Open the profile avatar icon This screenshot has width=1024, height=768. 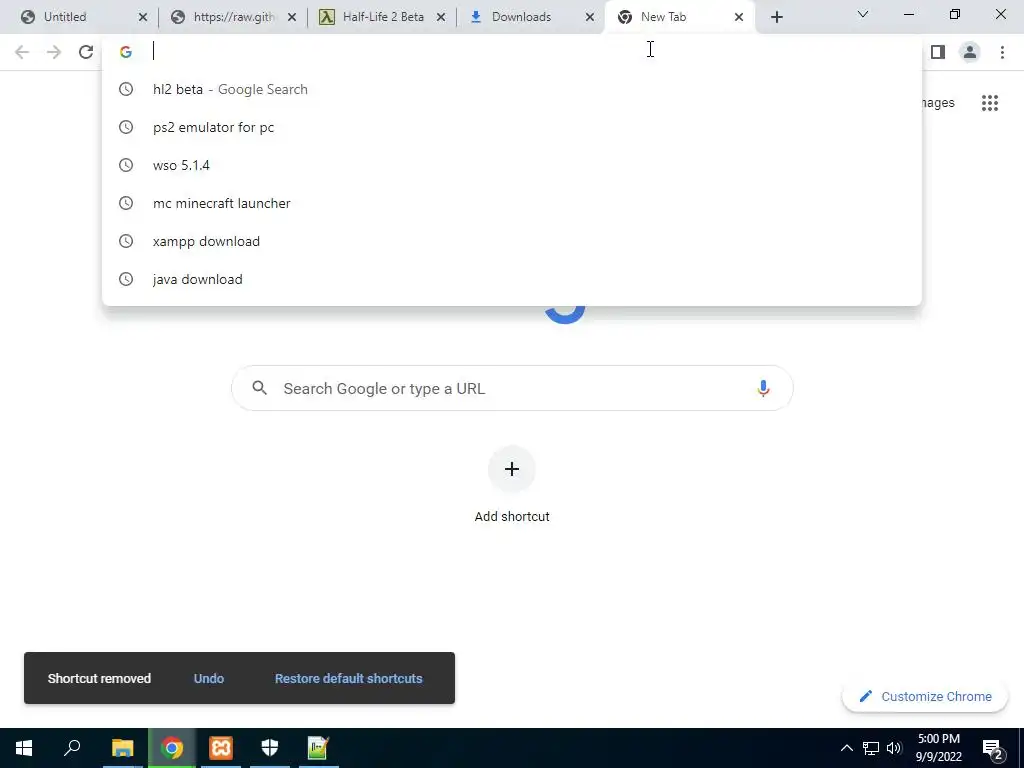point(970,52)
